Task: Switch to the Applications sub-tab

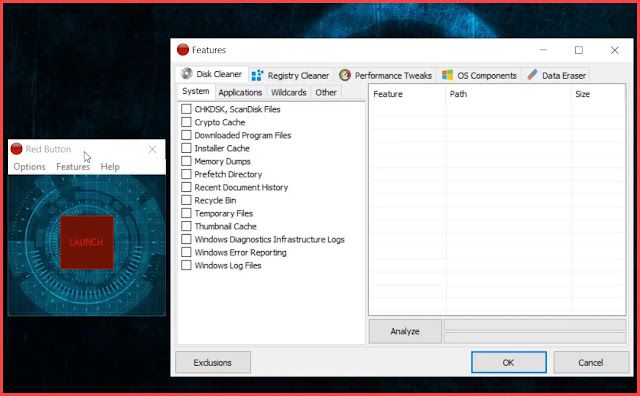Action: [240, 93]
